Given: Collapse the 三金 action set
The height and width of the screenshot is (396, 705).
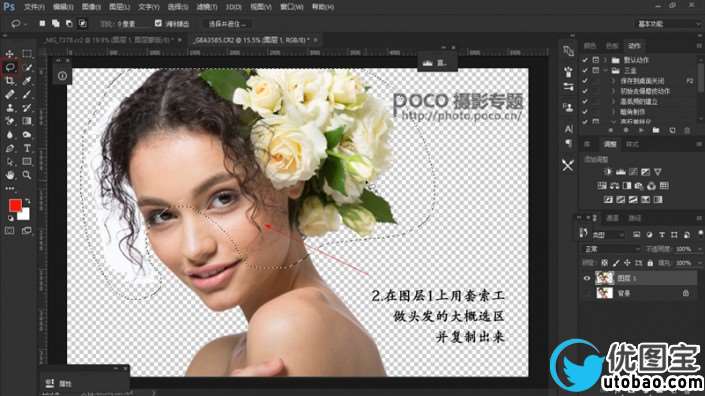Looking at the screenshot, I should tap(605, 71).
